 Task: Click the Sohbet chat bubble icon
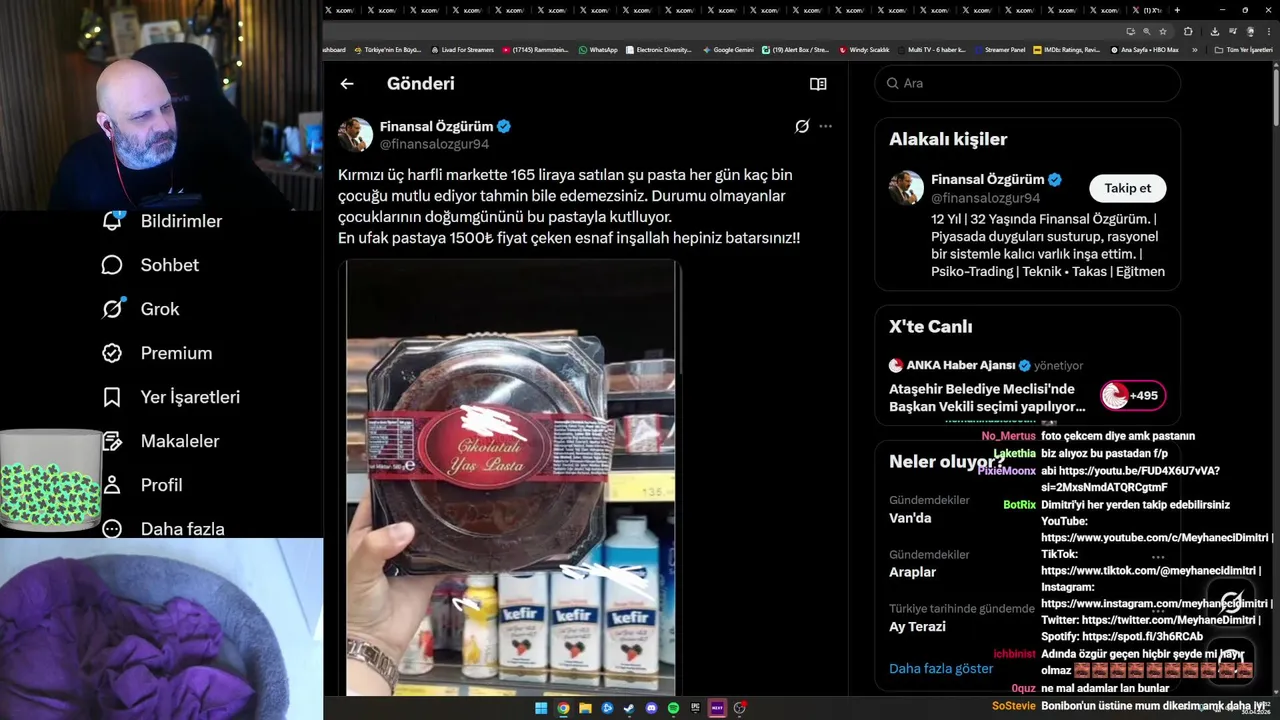coord(112,265)
